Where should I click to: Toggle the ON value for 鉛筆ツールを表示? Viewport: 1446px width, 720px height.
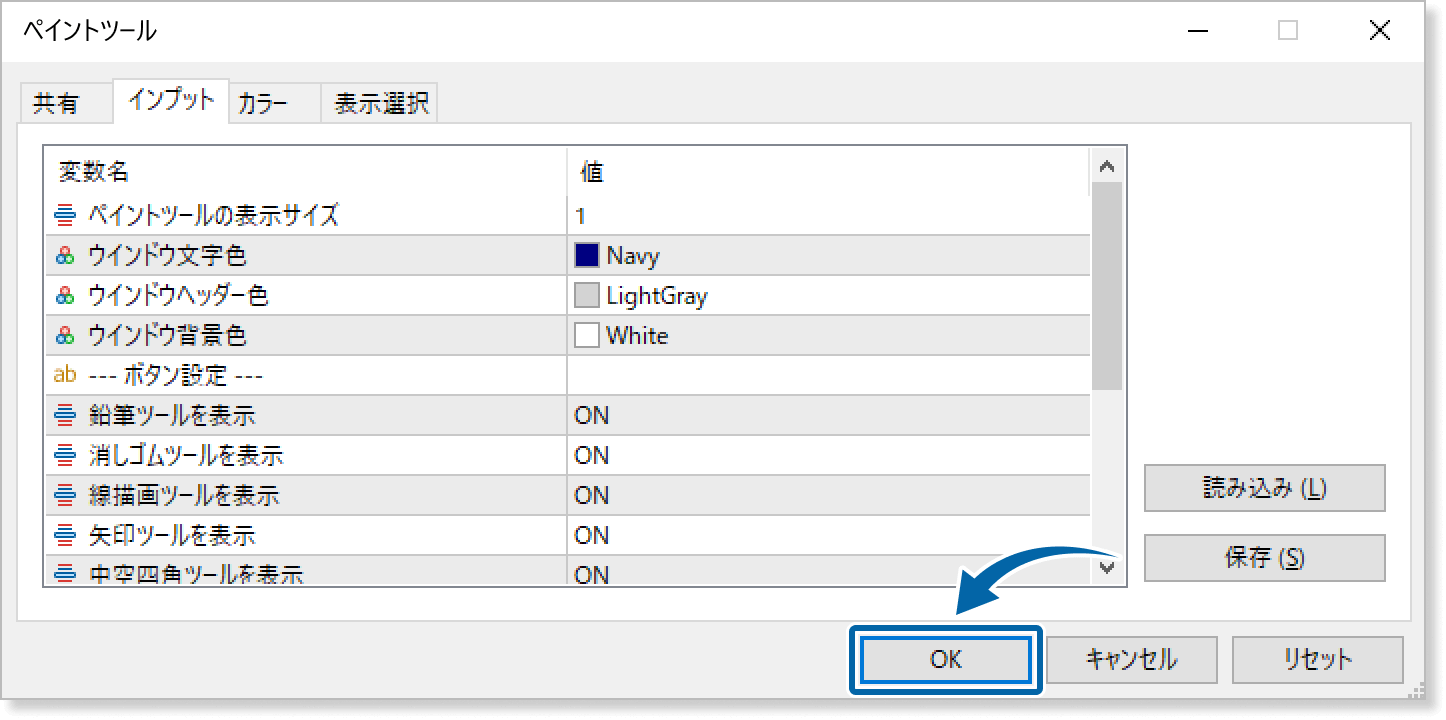592,416
